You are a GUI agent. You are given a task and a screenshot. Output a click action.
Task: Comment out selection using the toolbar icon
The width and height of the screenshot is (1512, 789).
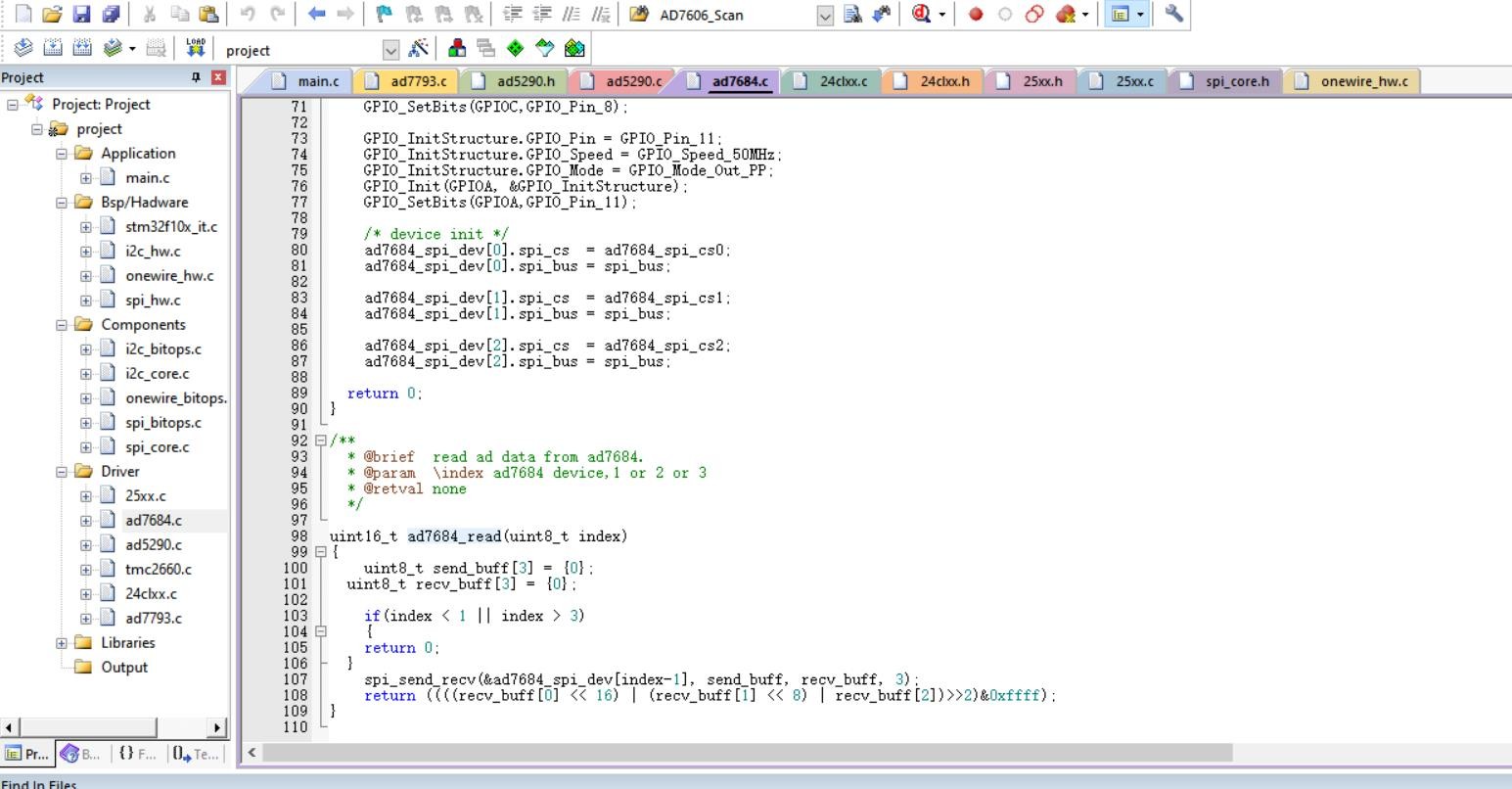(572, 14)
